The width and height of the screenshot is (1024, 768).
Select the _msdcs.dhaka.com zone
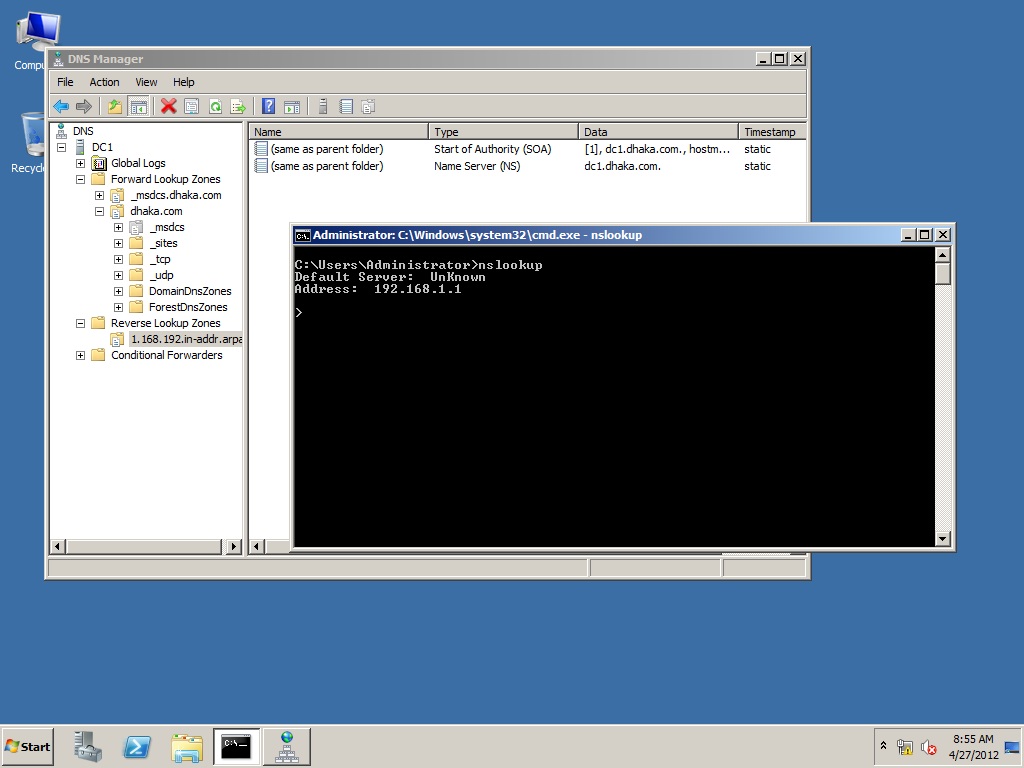(176, 195)
